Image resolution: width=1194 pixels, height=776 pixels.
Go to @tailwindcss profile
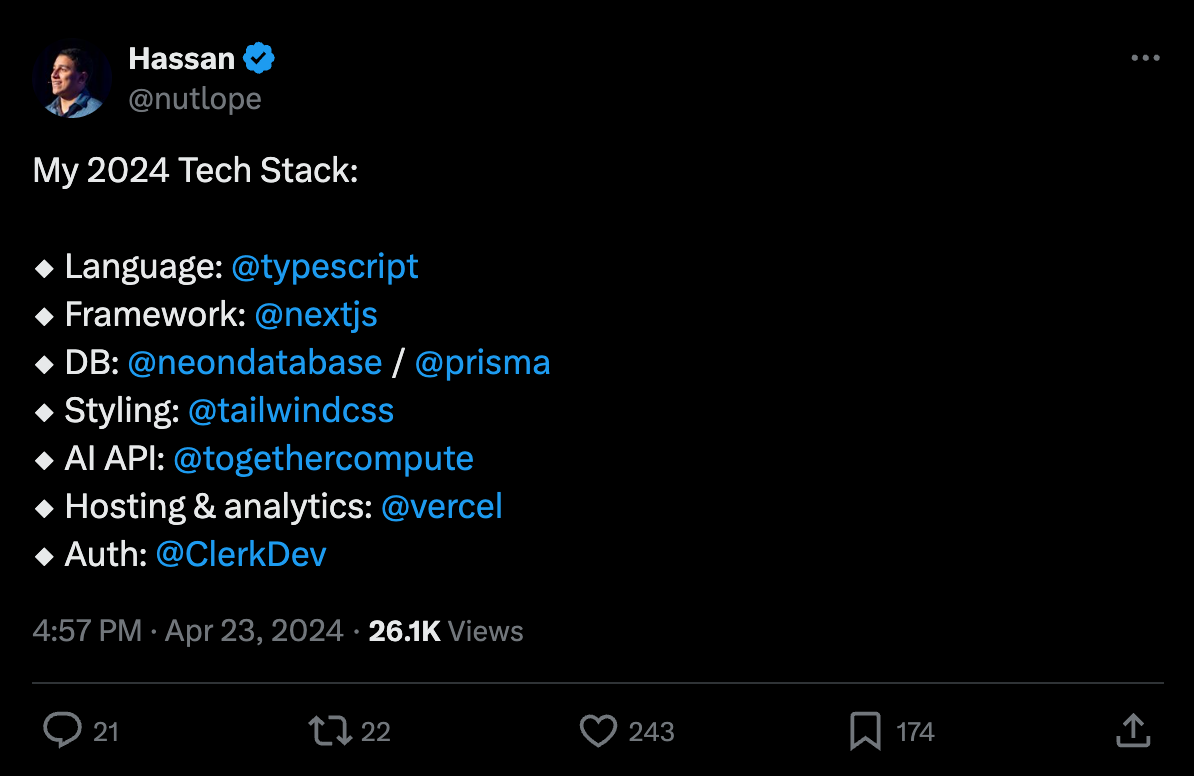(291, 410)
